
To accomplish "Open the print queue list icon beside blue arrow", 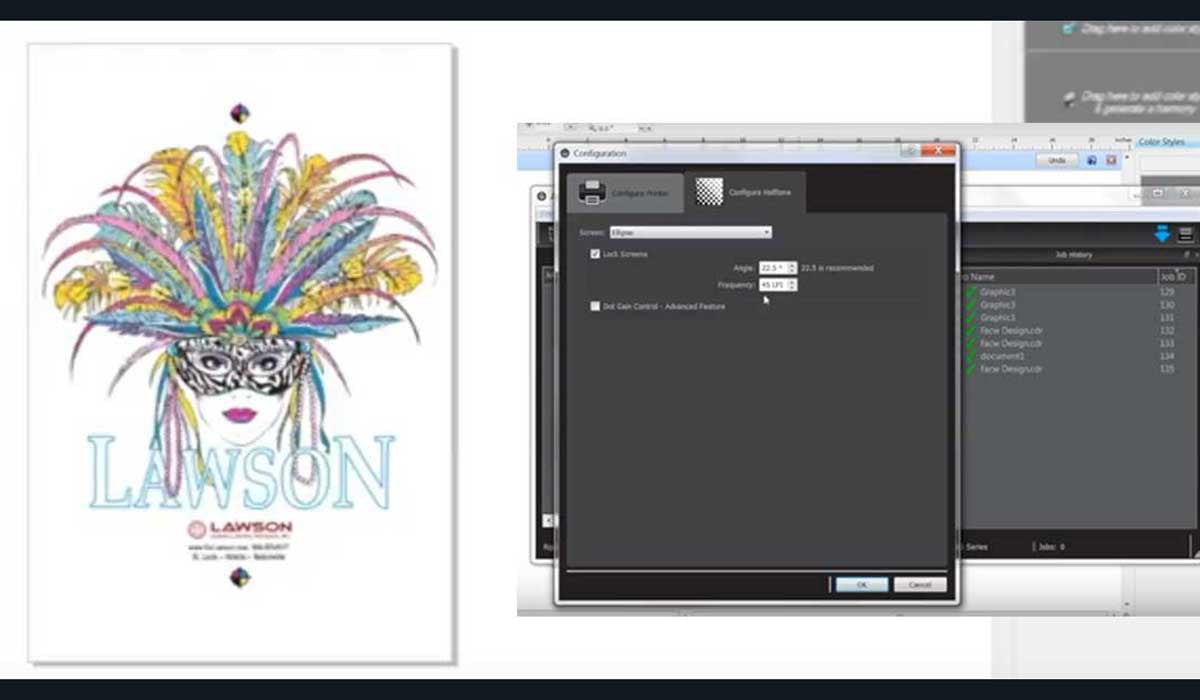I will pos(1184,232).
